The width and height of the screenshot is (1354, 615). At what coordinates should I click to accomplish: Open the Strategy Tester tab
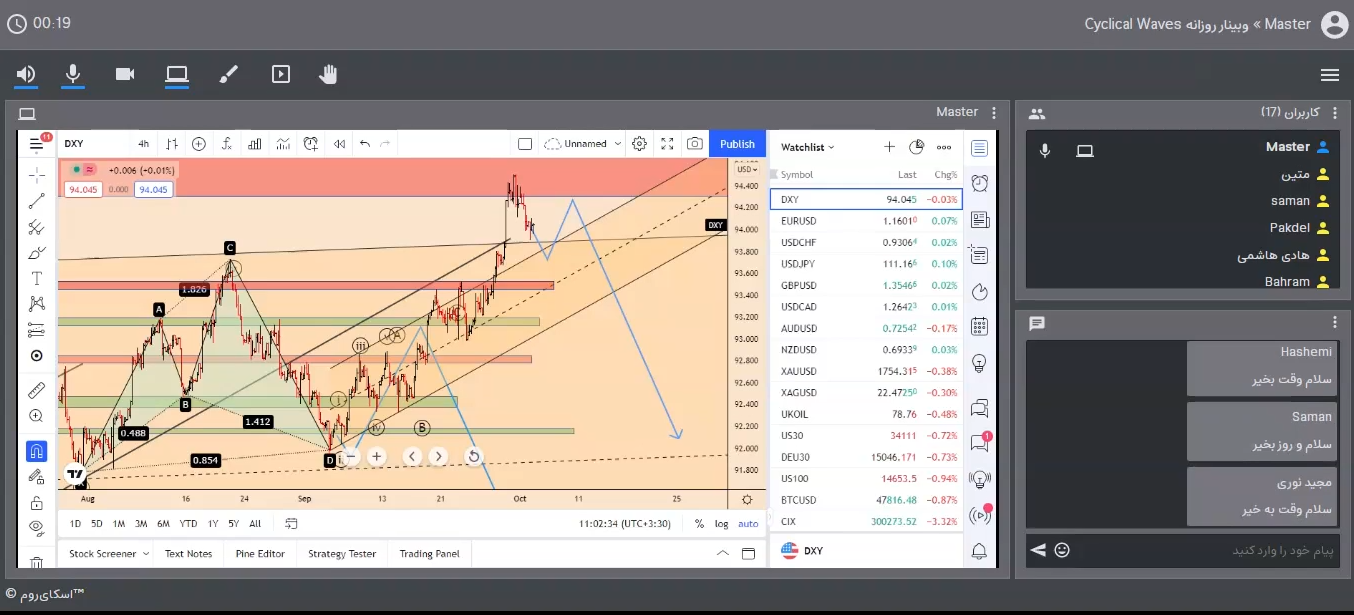pyautogui.click(x=342, y=554)
